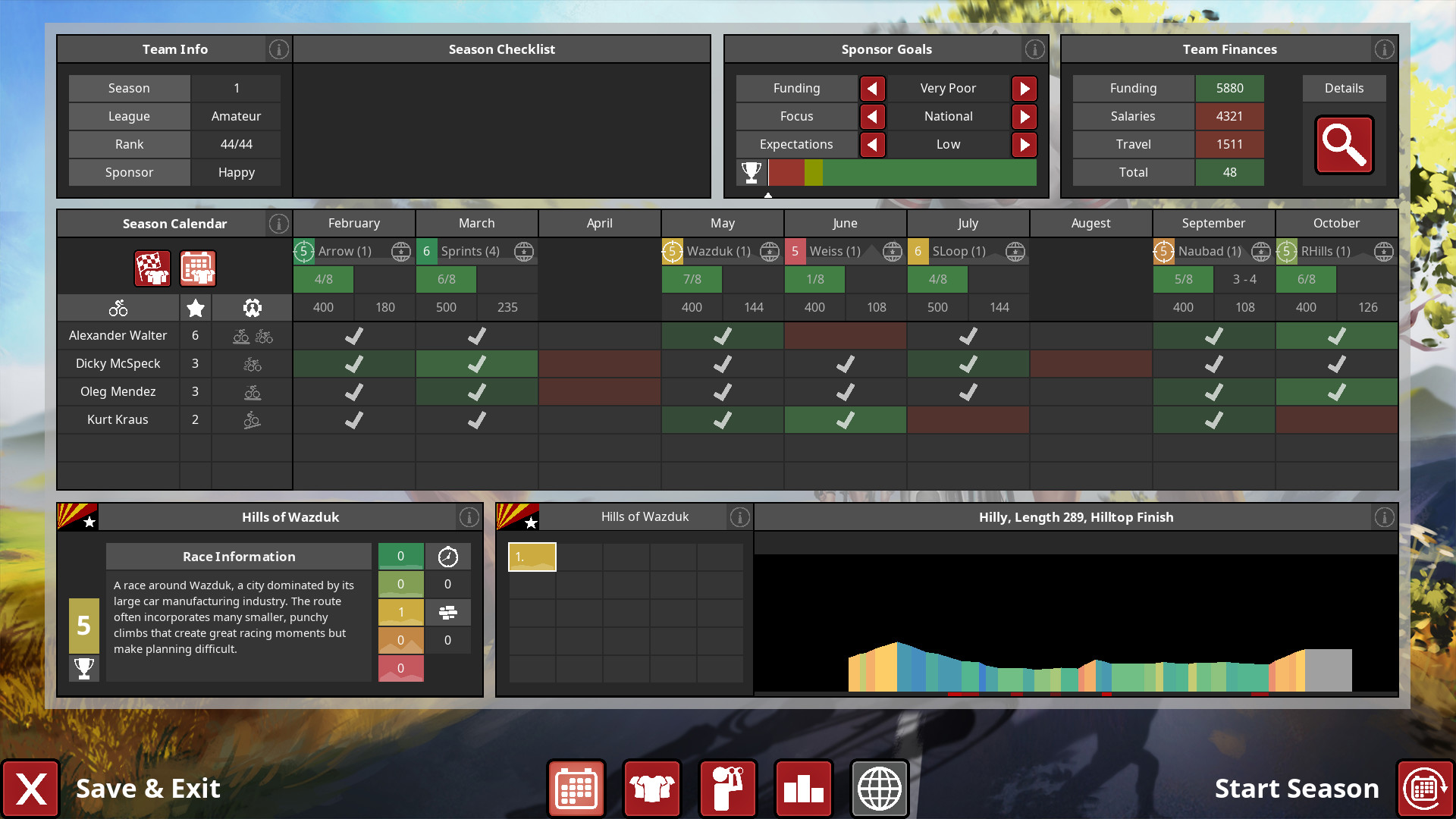This screenshot has height=819, width=1456.
Task: Open the calendar icon in bottom toolbar
Action: click(576, 789)
